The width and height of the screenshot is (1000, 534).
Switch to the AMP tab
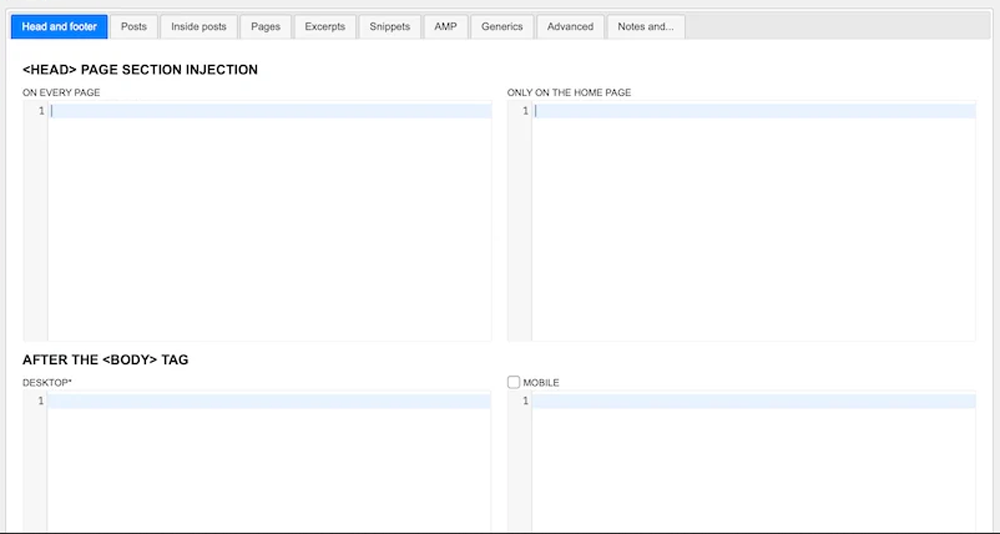point(445,27)
